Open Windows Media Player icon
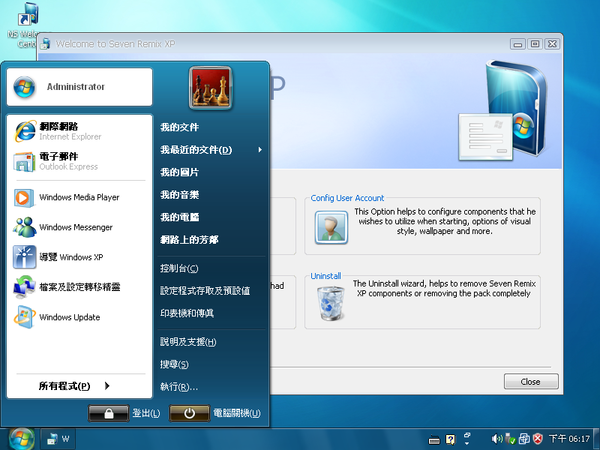 24,197
